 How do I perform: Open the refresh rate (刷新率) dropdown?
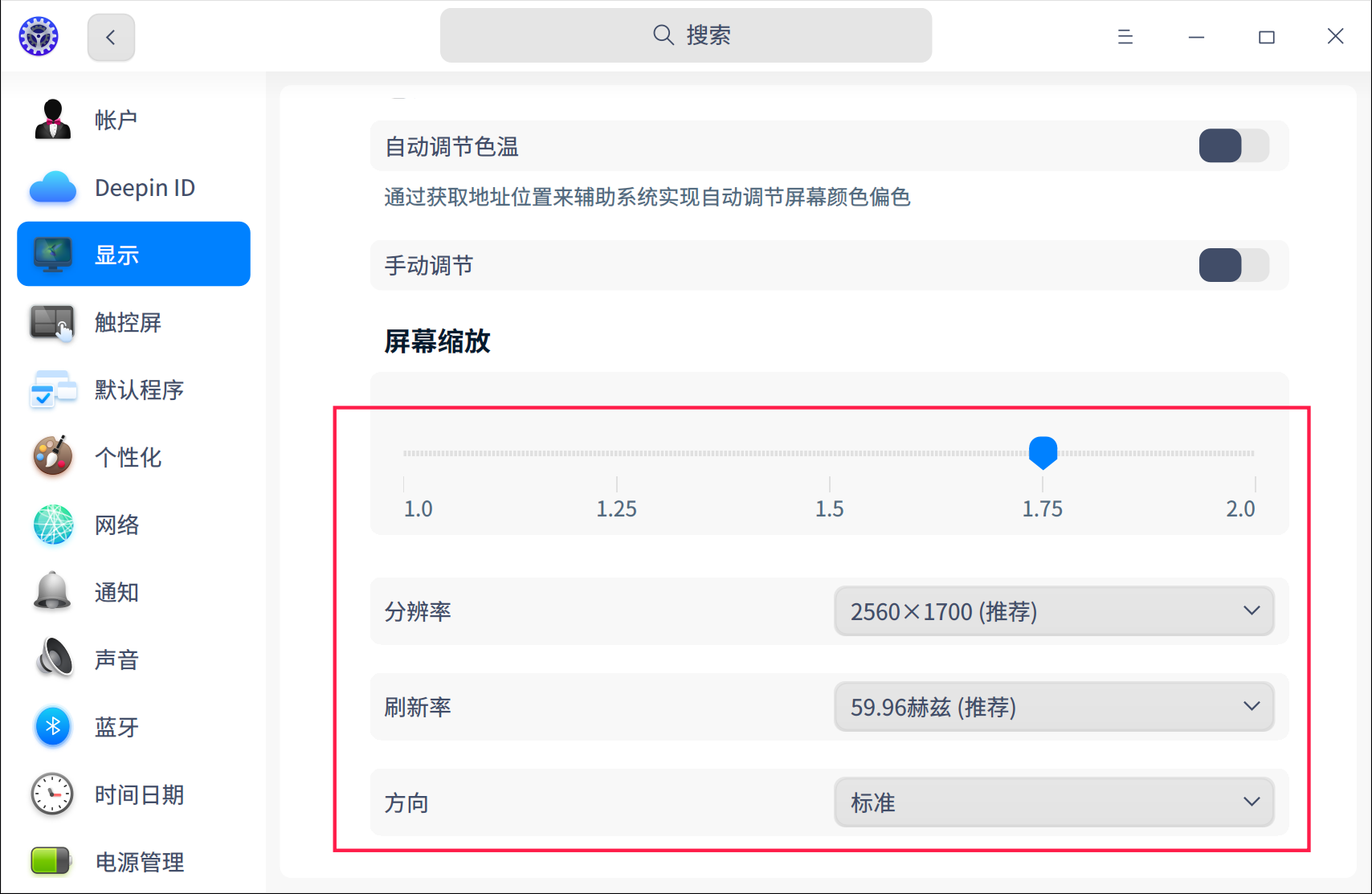pos(1054,707)
